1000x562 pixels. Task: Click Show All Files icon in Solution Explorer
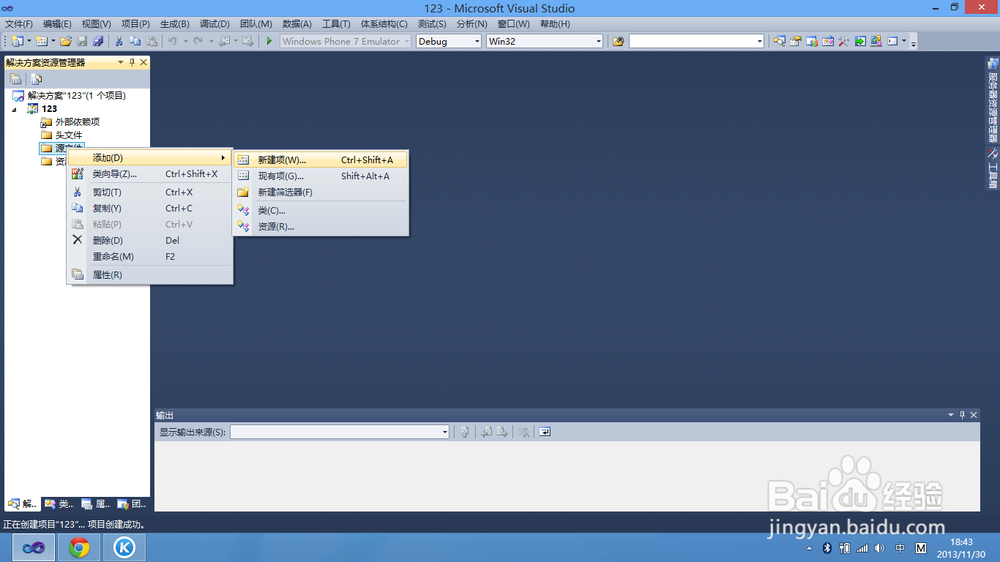[36, 79]
